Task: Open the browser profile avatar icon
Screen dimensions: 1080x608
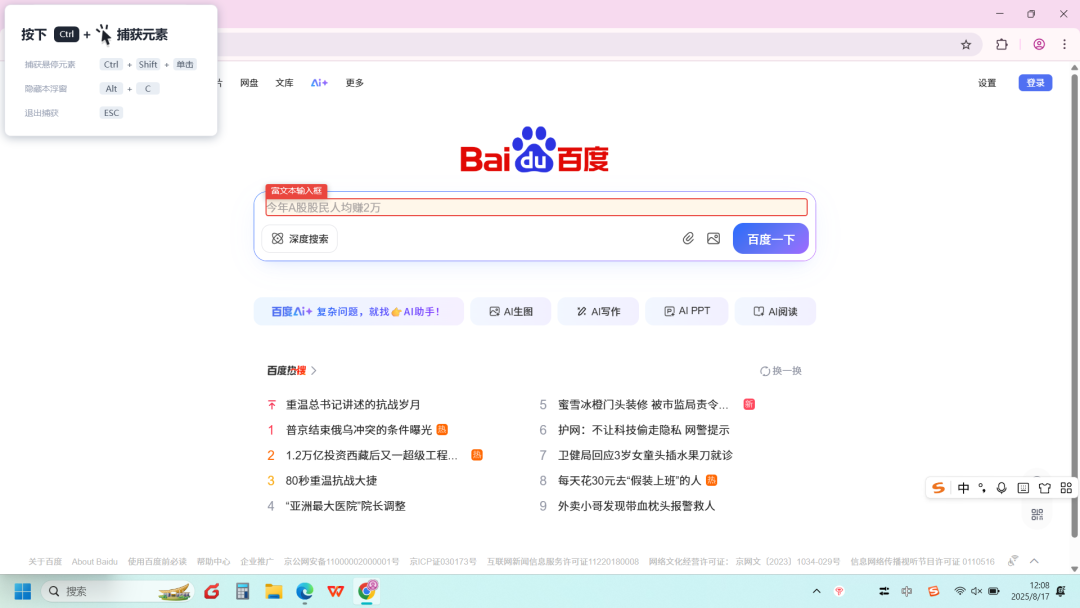Action: pos(1039,45)
